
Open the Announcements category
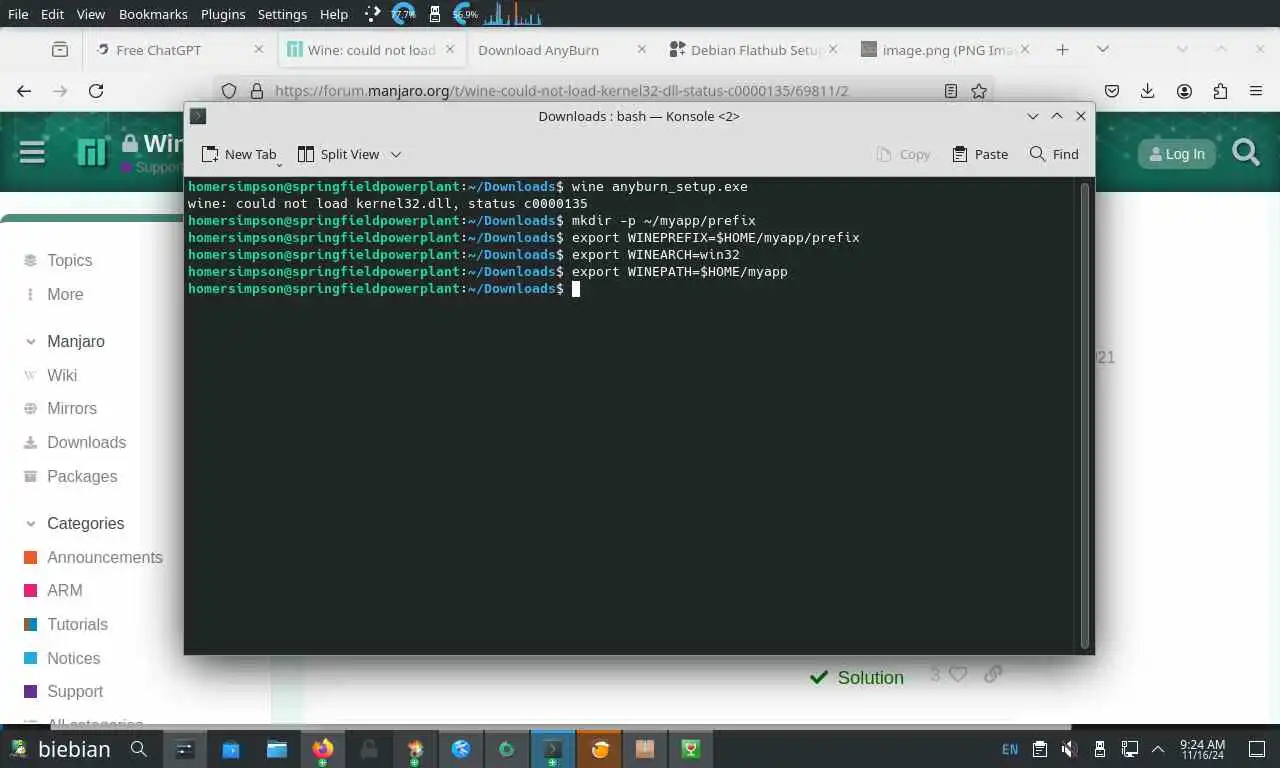coord(105,557)
